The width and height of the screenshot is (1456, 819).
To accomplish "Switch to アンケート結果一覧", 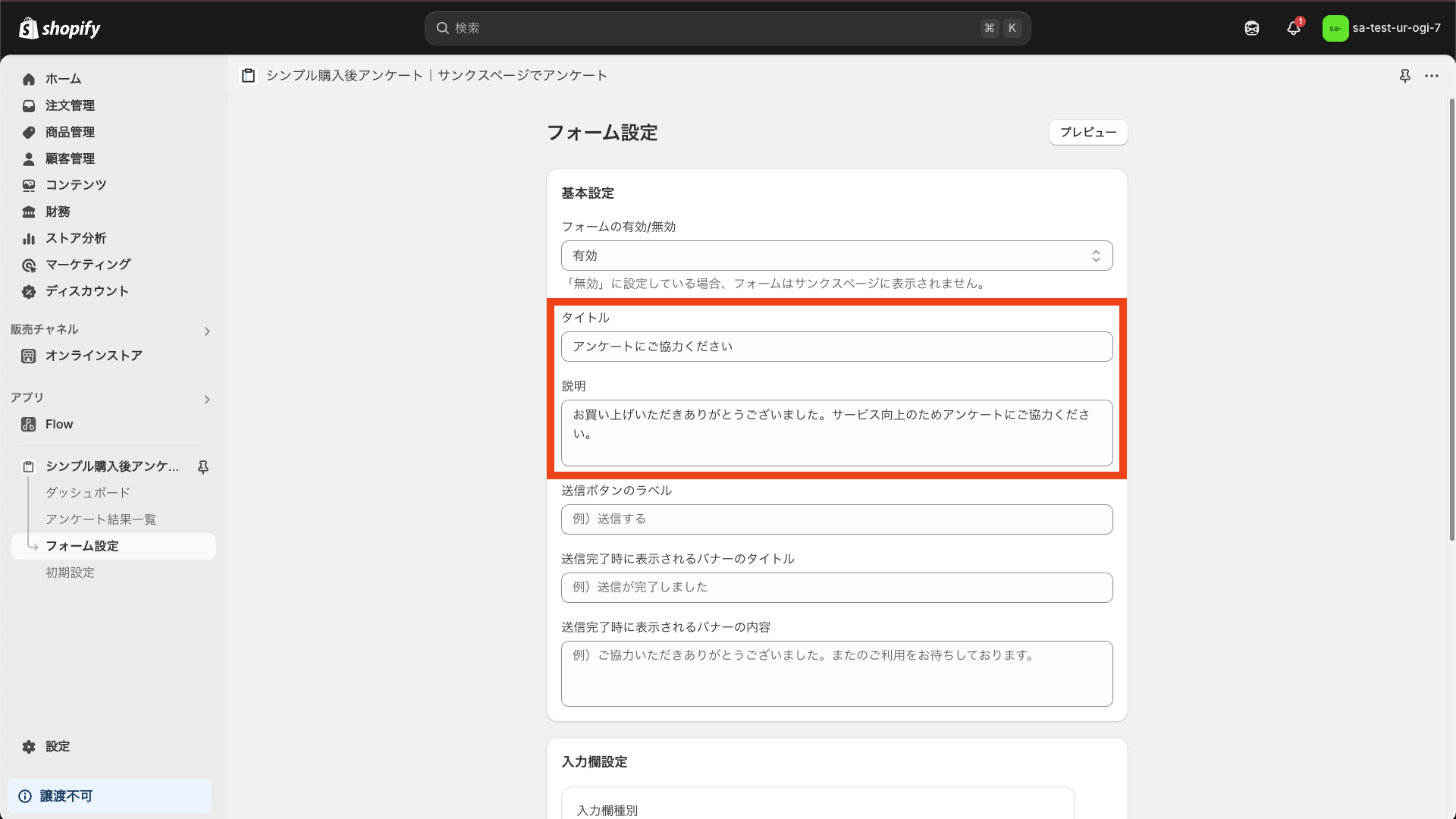I will click(x=101, y=519).
